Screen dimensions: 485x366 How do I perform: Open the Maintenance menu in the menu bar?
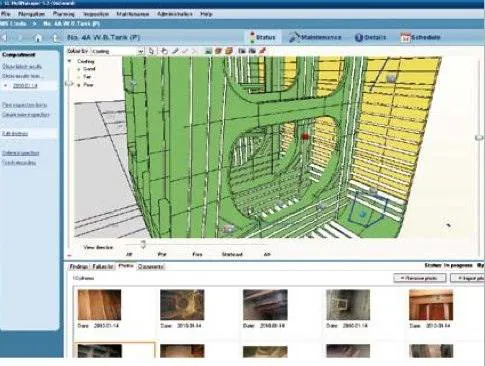coord(133,14)
